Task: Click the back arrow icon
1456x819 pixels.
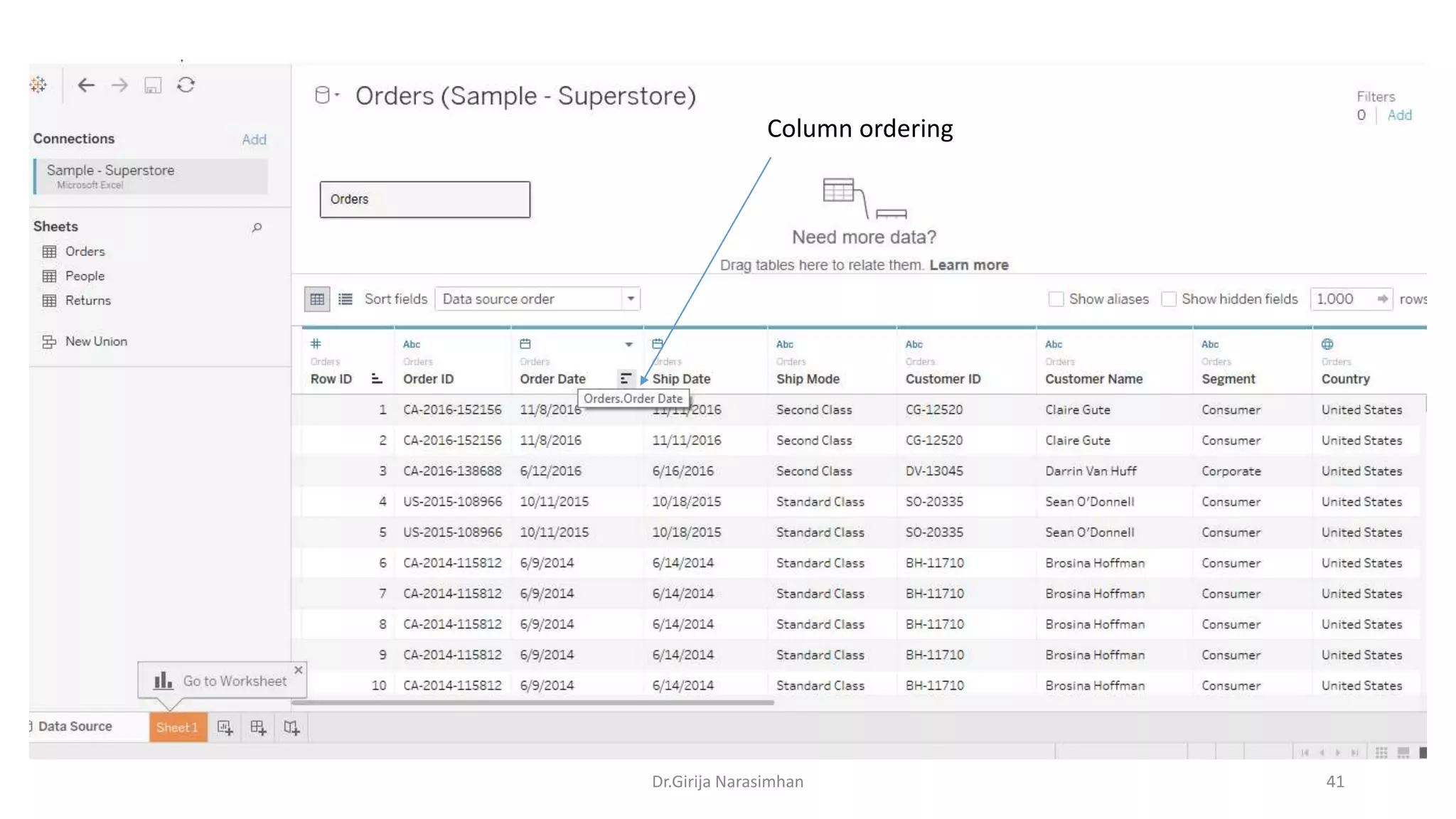Action: pyautogui.click(x=86, y=85)
